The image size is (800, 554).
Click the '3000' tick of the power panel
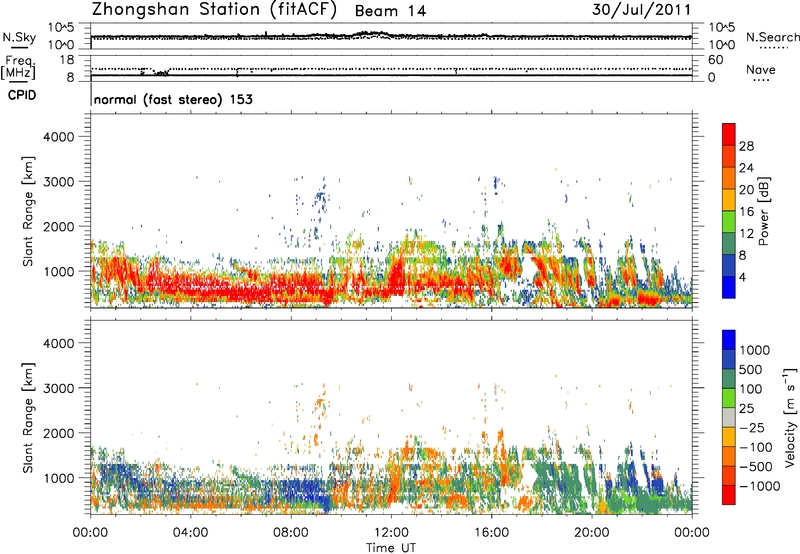pos(58,182)
